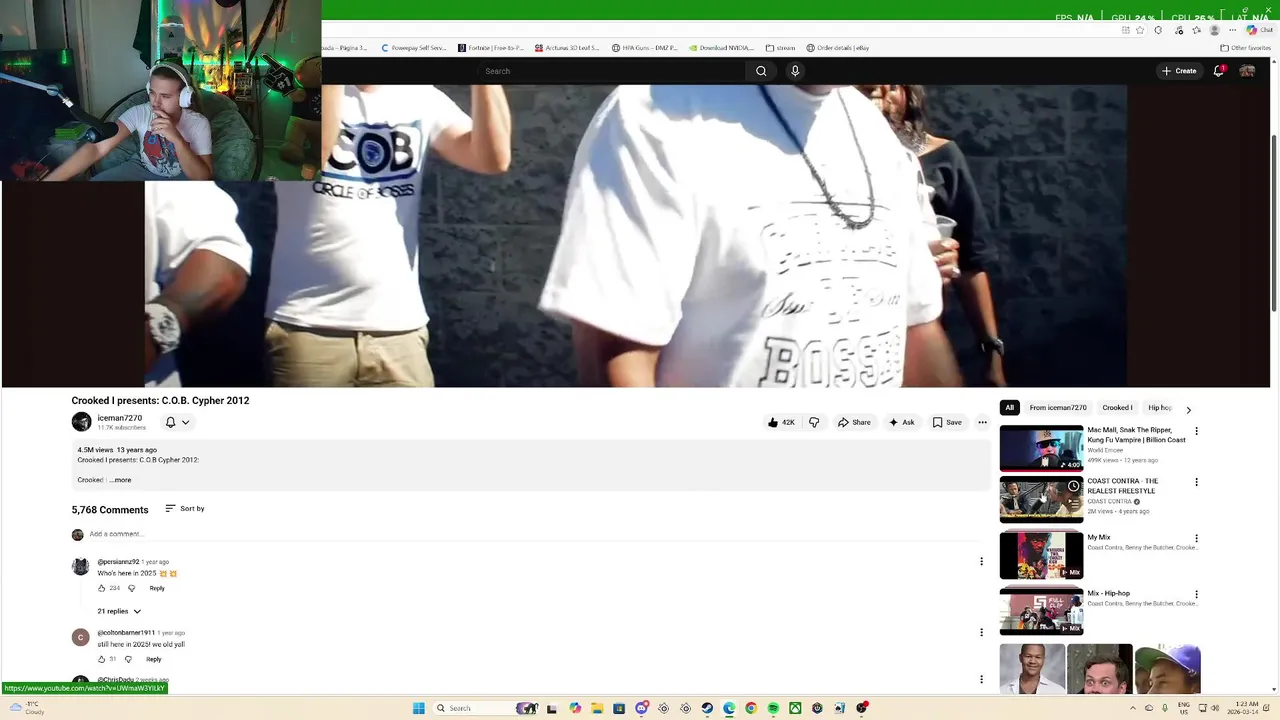The height and width of the screenshot is (720, 1280).
Task: Share the video
Action: click(854, 422)
